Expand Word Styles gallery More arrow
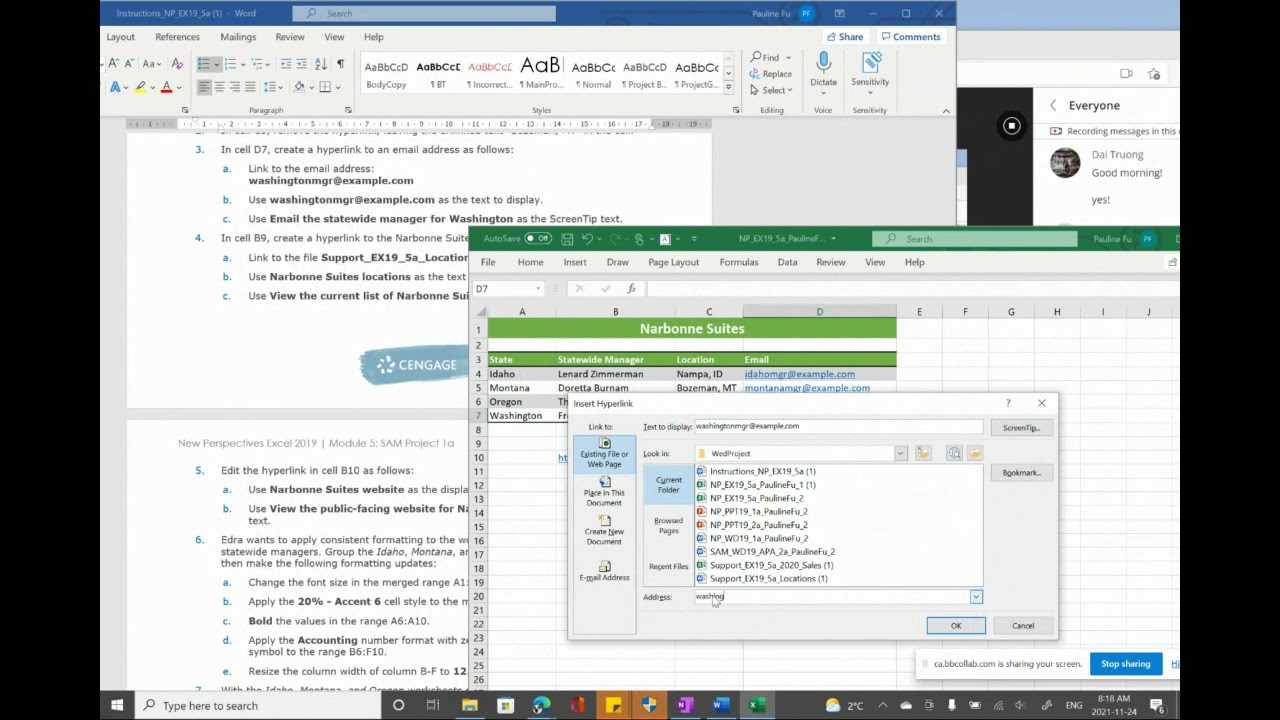 pyautogui.click(x=728, y=88)
